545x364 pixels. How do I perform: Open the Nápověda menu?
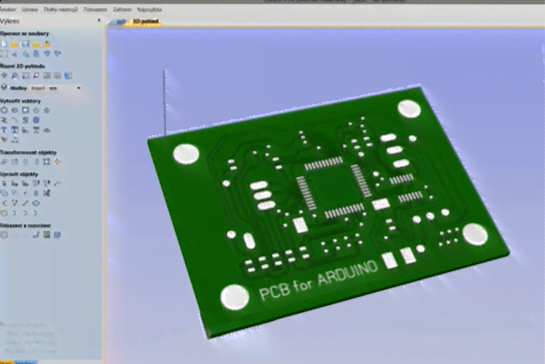coord(149,9)
